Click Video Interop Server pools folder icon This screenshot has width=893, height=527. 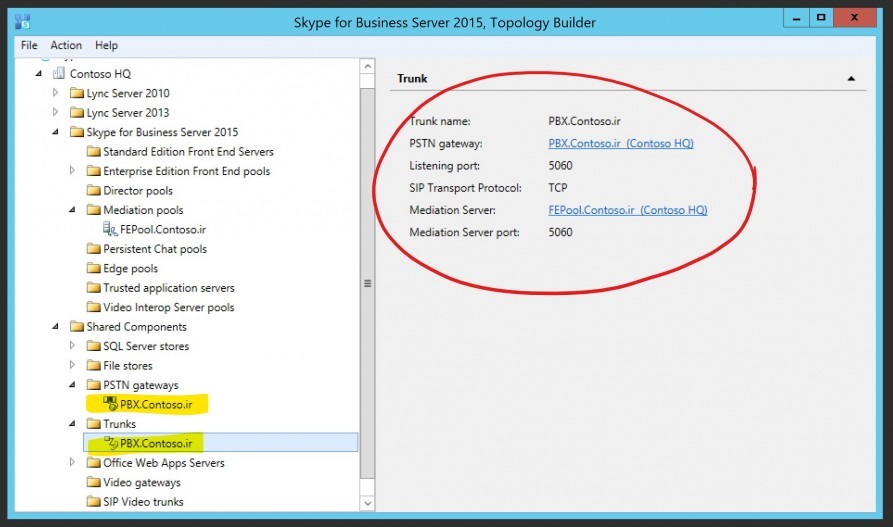click(x=93, y=307)
